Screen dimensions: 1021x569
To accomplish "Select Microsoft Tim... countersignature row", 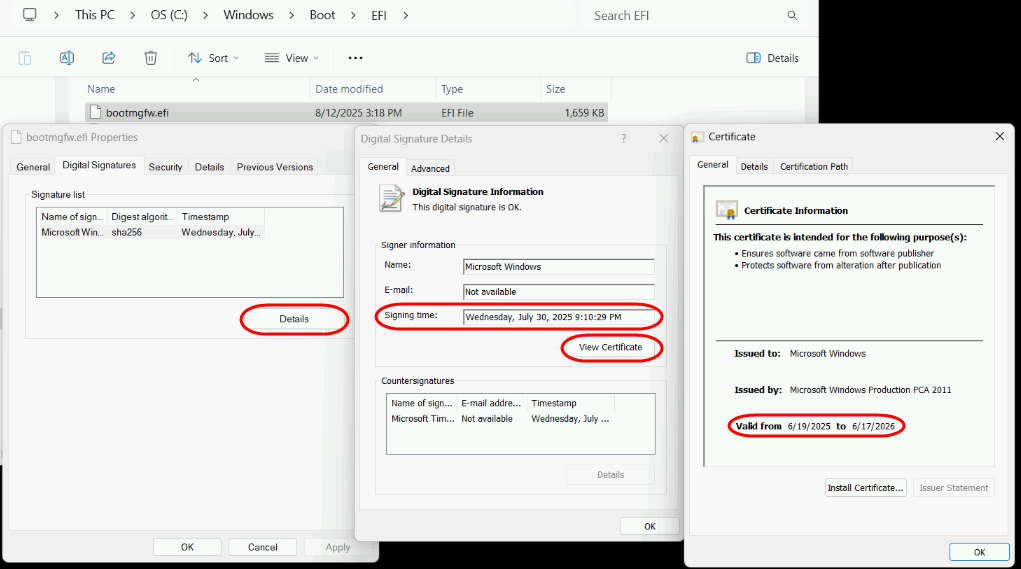I will 500,419.
